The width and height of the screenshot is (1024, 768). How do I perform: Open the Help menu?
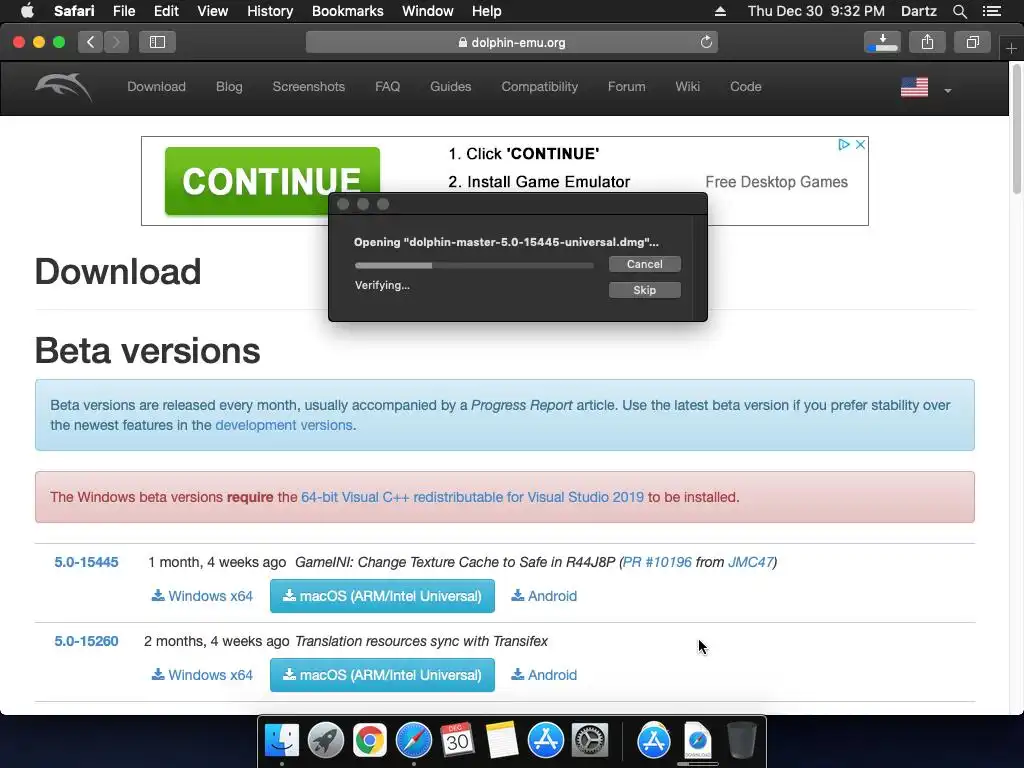(487, 11)
